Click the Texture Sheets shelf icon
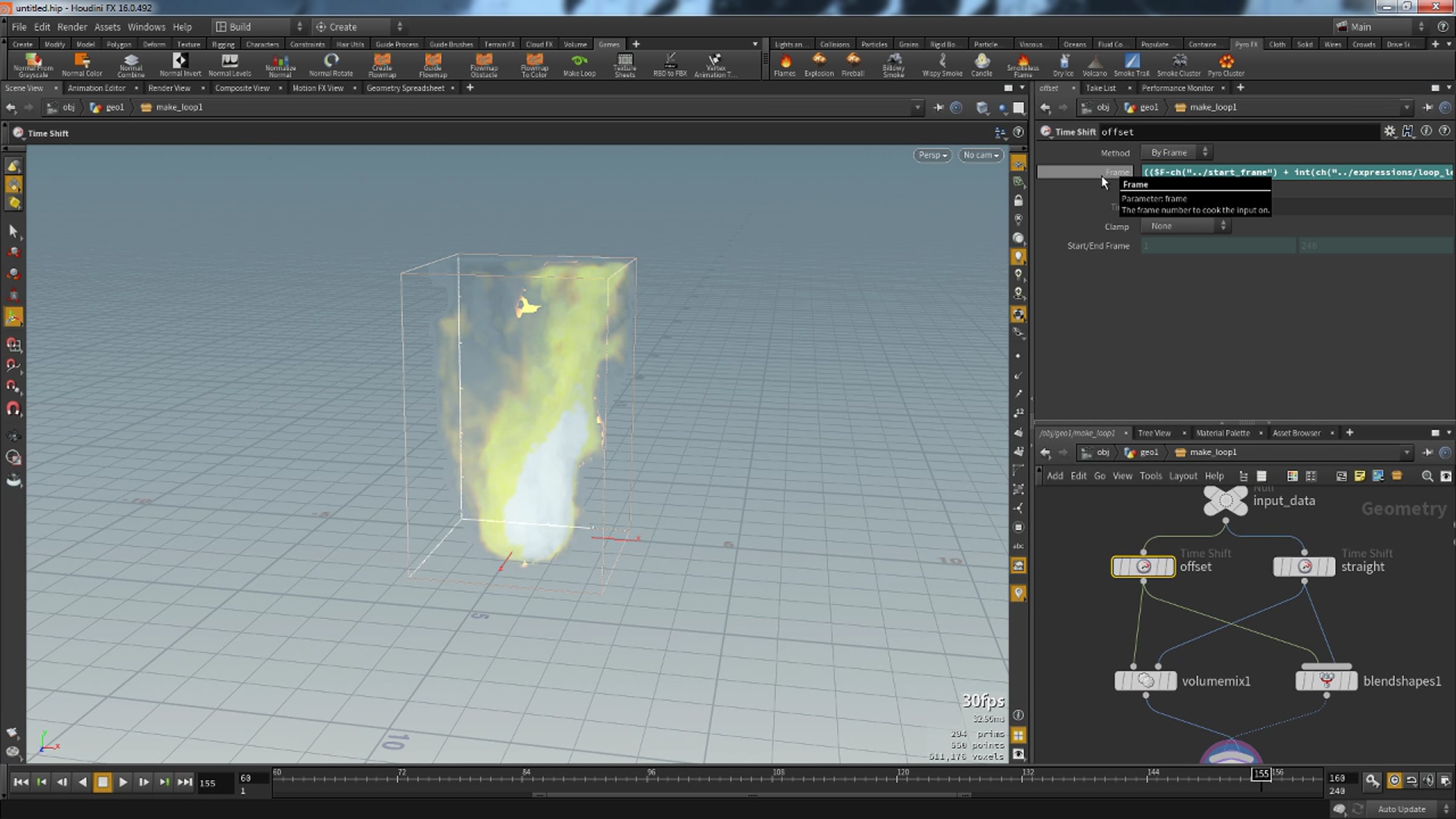 (625, 65)
